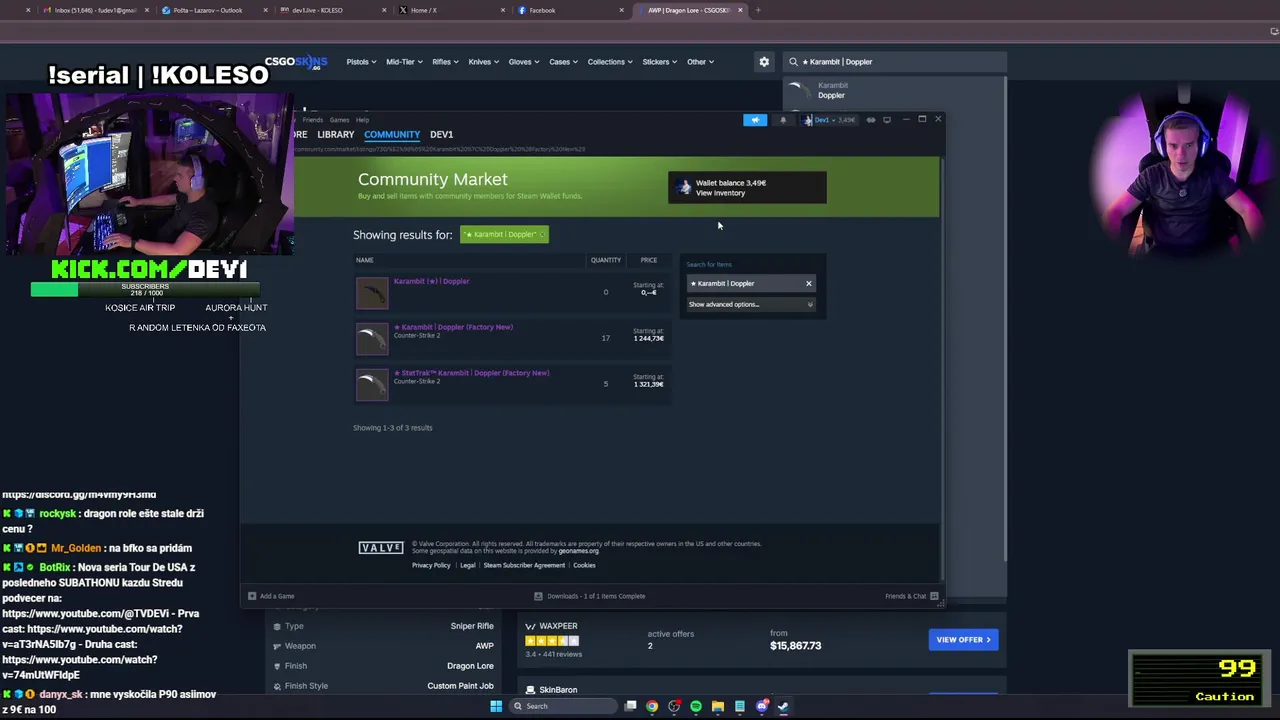Open the Rifles dropdown menu
The height and width of the screenshot is (720, 1280).
pos(445,62)
